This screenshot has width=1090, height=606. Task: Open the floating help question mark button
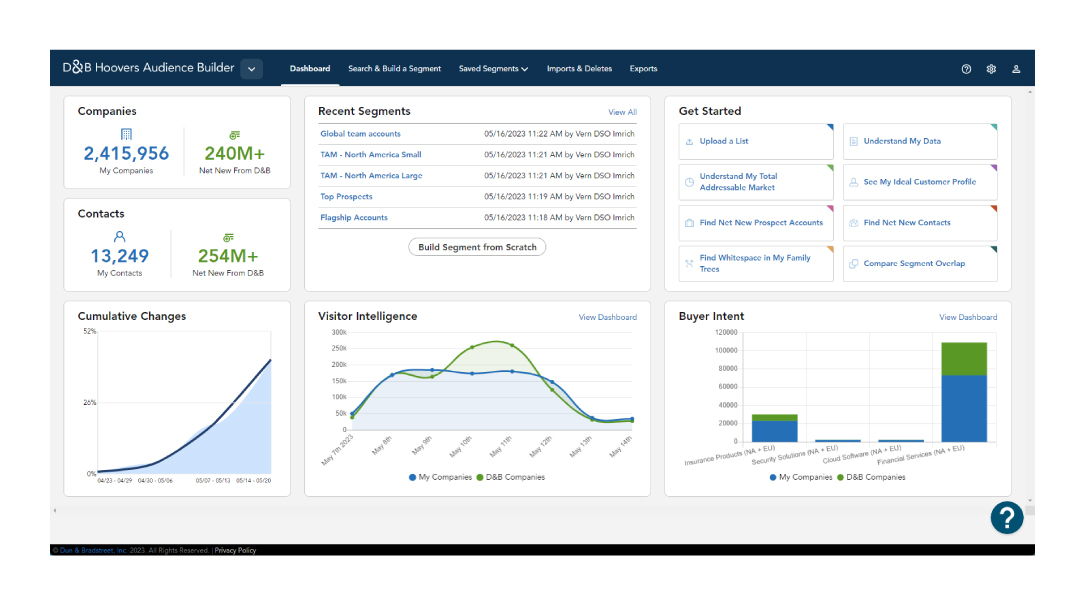click(1007, 518)
